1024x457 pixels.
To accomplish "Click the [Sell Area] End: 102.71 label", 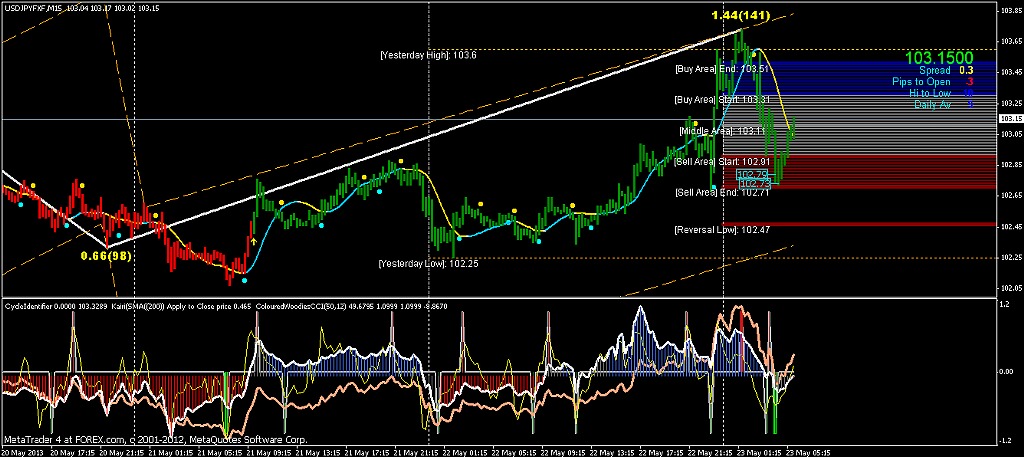I will point(720,193).
